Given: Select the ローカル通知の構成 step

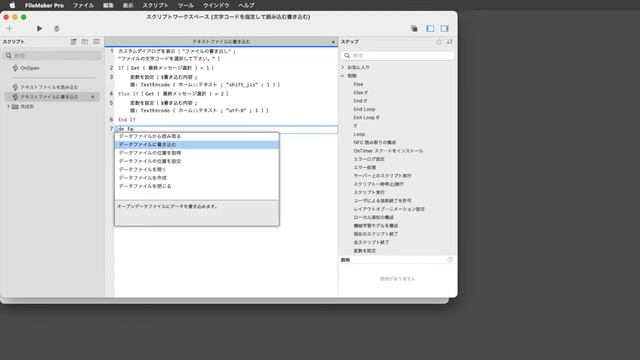Looking at the screenshot, I should [373, 218].
